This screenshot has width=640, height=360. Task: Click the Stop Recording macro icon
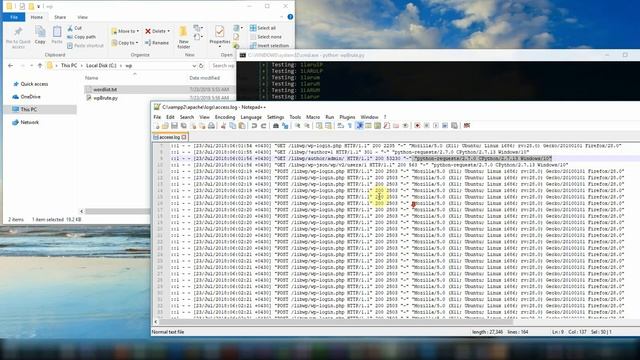[x=426, y=126]
